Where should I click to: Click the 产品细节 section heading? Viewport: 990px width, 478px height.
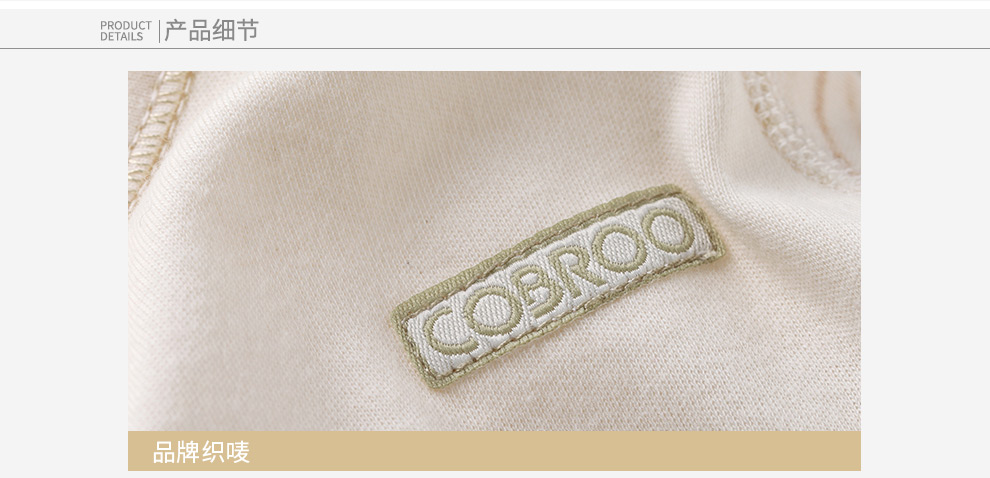pyautogui.click(x=212, y=30)
